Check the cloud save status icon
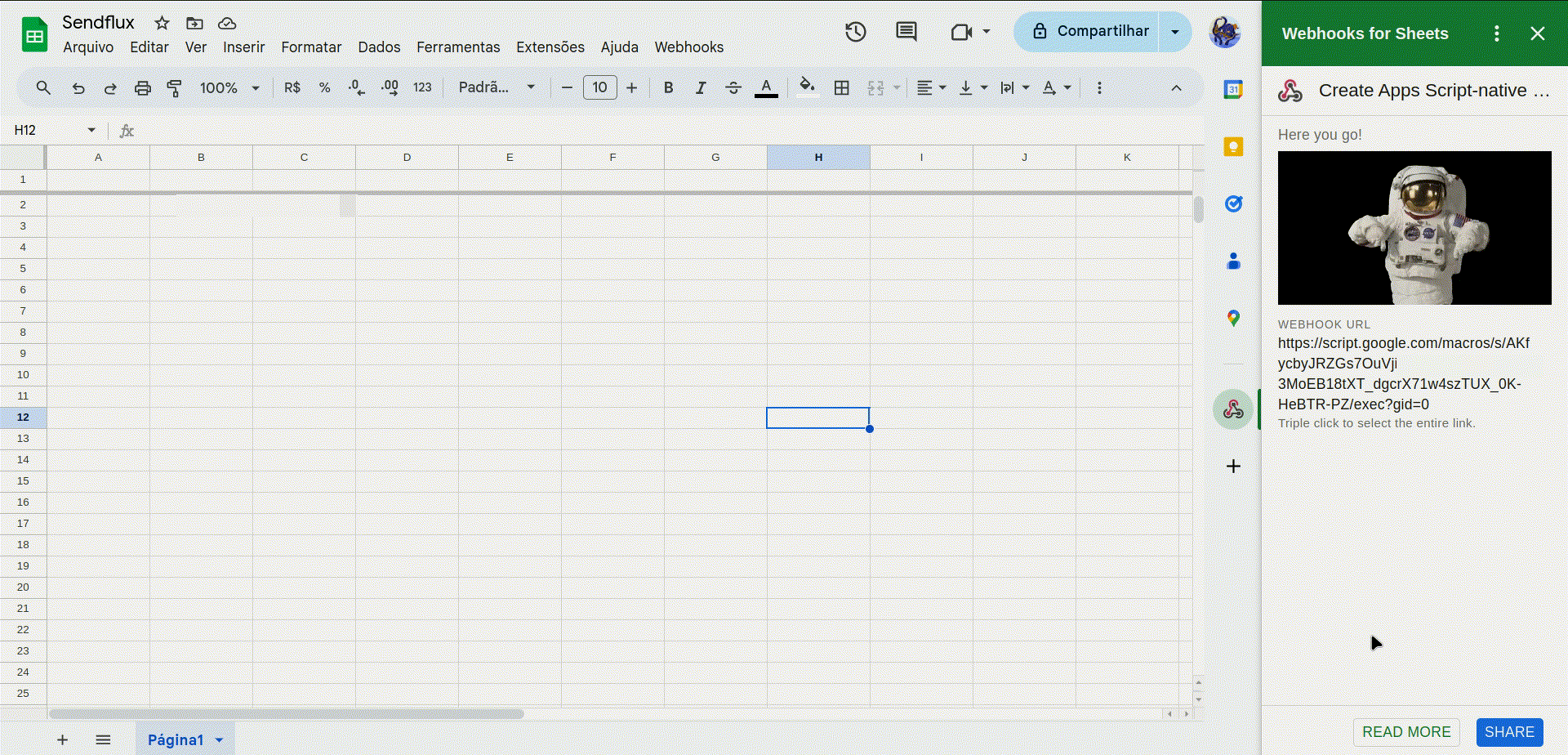 tap(227, 23)
